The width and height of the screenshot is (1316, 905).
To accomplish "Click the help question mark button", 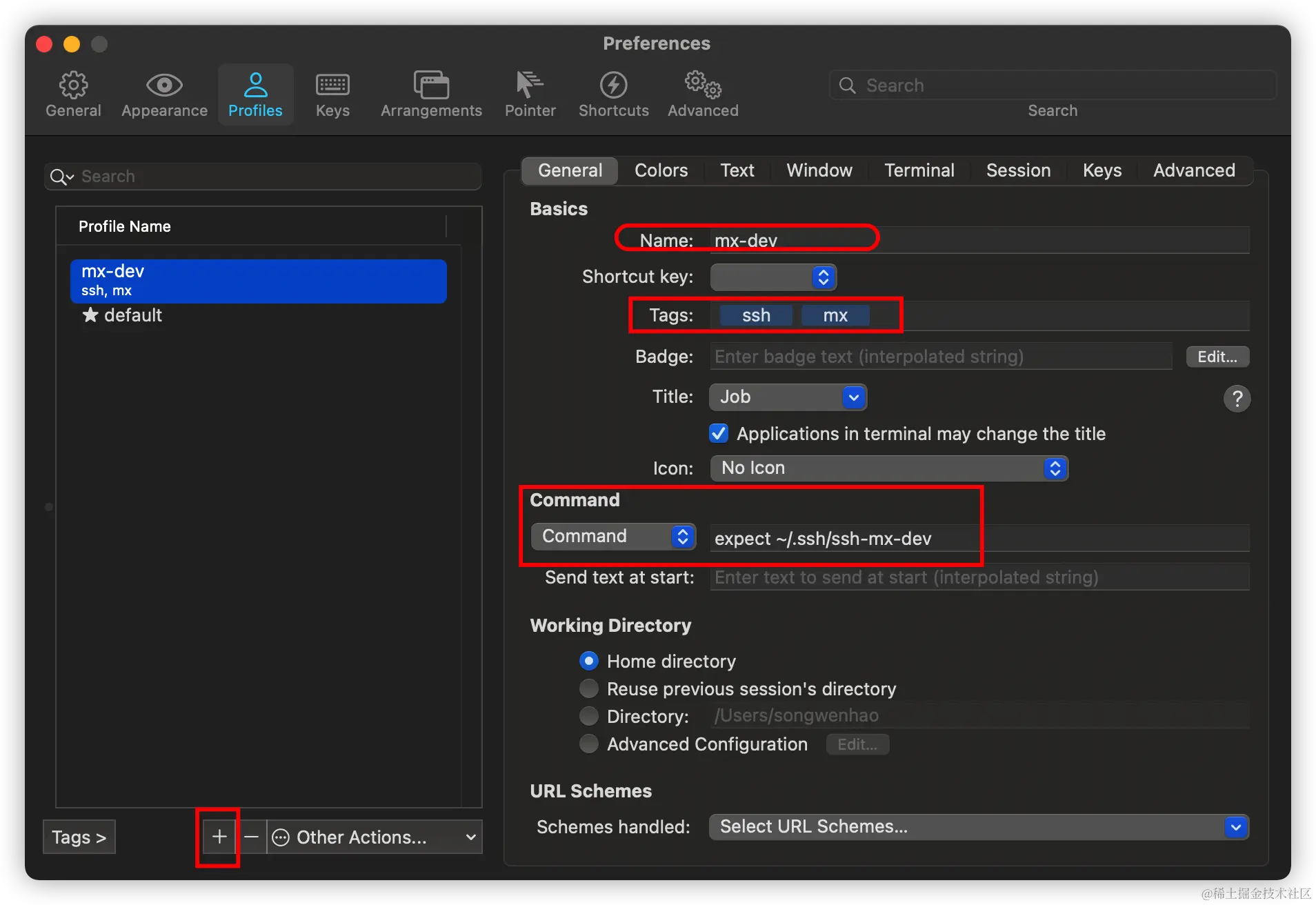I will tap(1237, 398).
